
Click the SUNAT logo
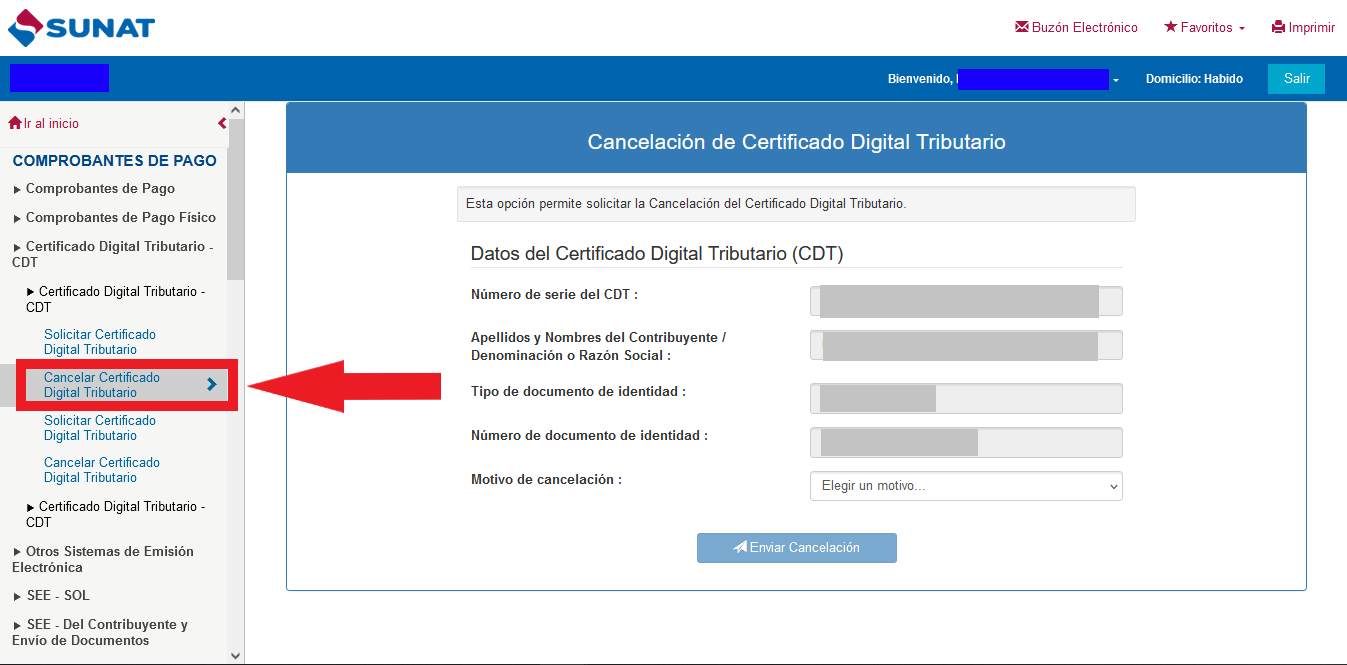click(x=81, y=27)
